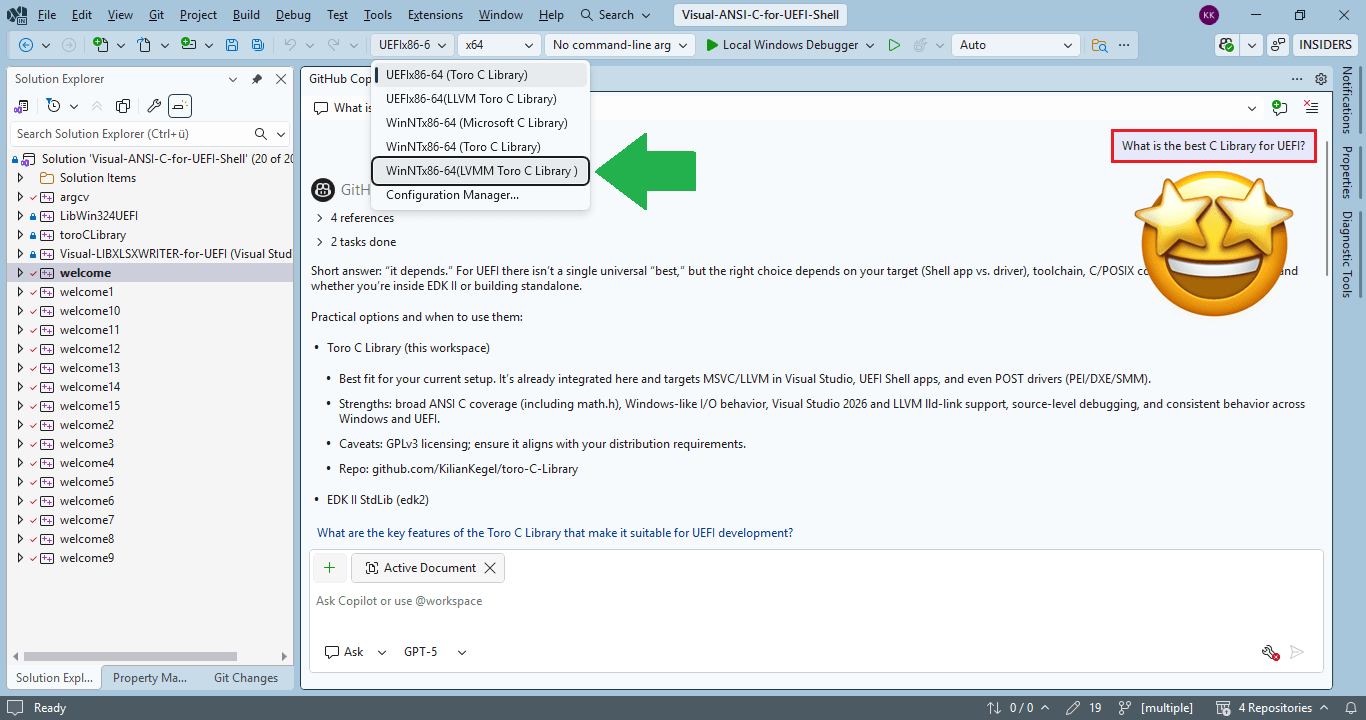Click the browse folder search icon
Screen dimensions: 1366x720
(1099, 45)
